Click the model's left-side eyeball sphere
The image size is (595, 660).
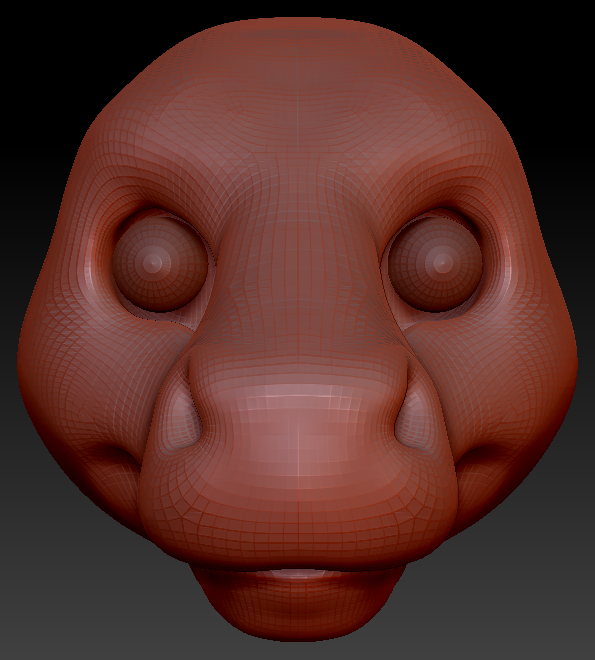pyautogui.click(x=160, y=264)
